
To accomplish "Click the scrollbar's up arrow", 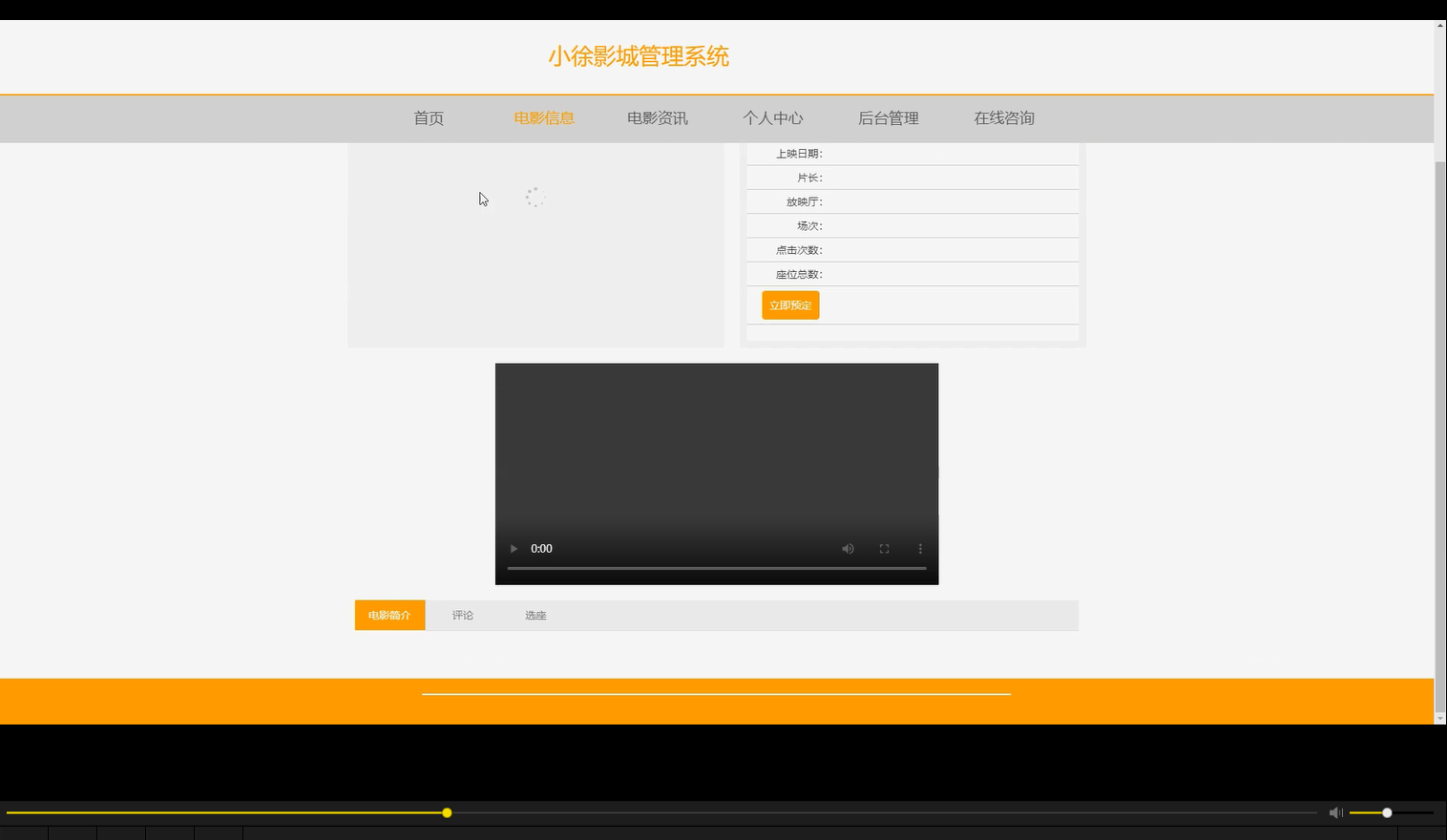I will tap(1440, 26).
